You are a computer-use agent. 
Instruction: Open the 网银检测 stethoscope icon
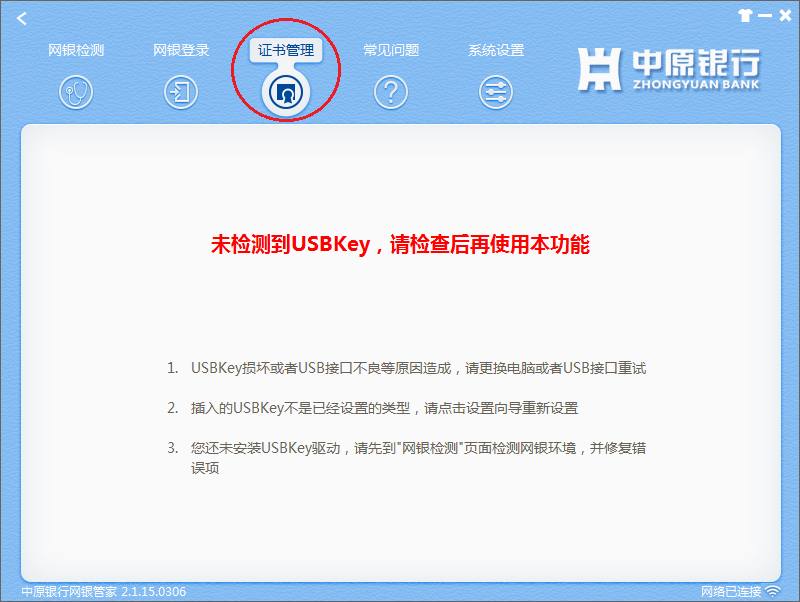pos(76,92)
